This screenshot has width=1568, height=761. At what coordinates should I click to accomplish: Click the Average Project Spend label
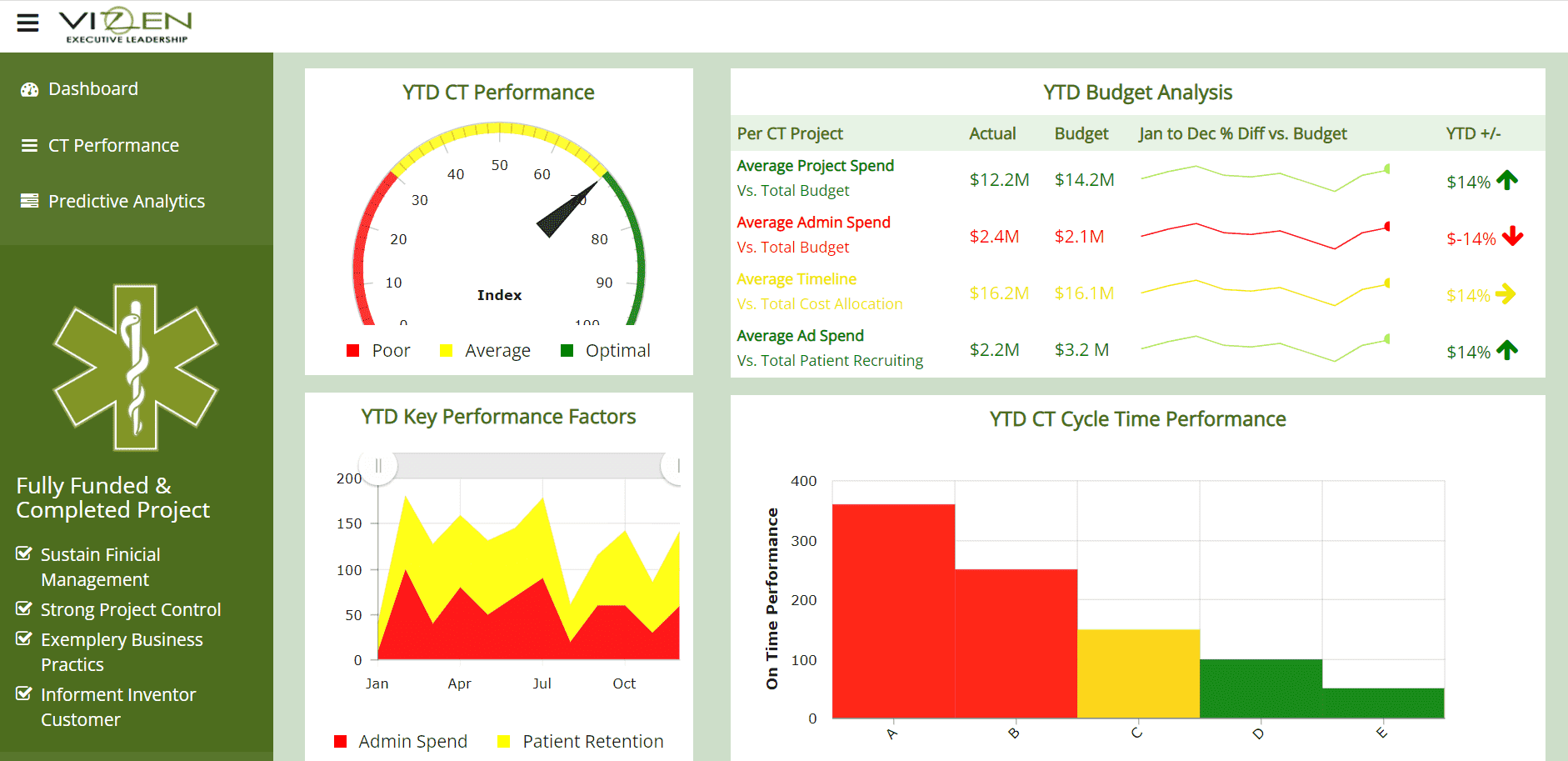pyautogui.click(x=815, y=166)
